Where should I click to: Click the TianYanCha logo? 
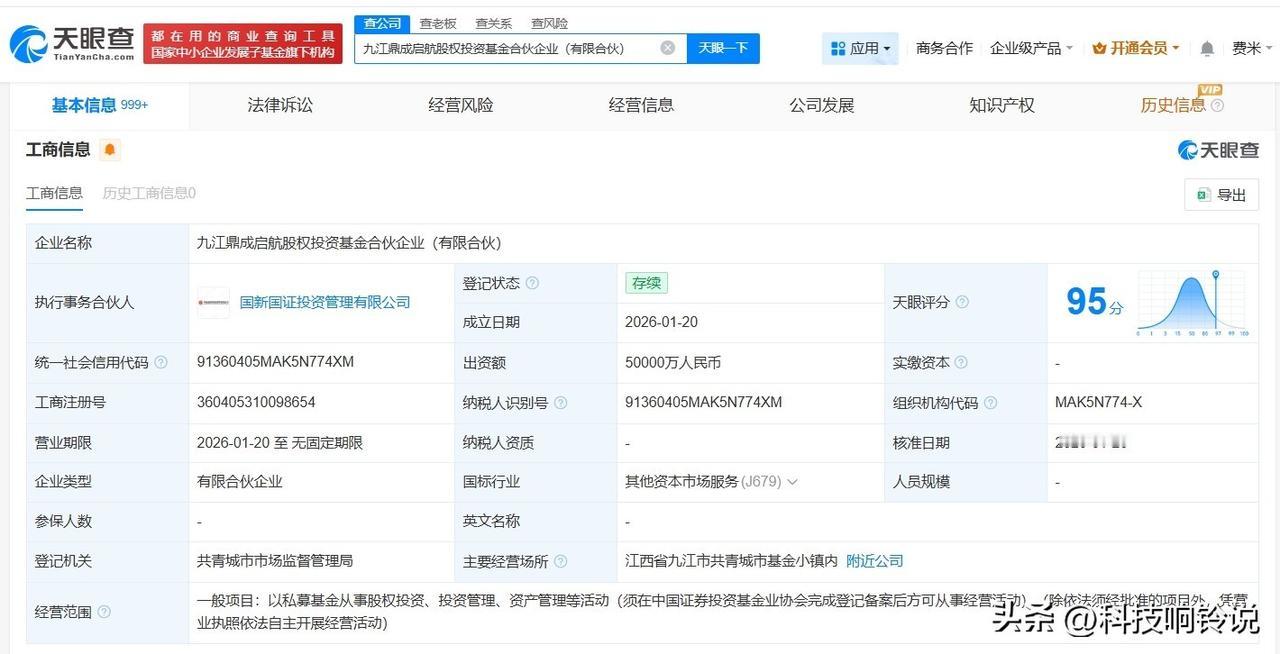tap(60, 44)
